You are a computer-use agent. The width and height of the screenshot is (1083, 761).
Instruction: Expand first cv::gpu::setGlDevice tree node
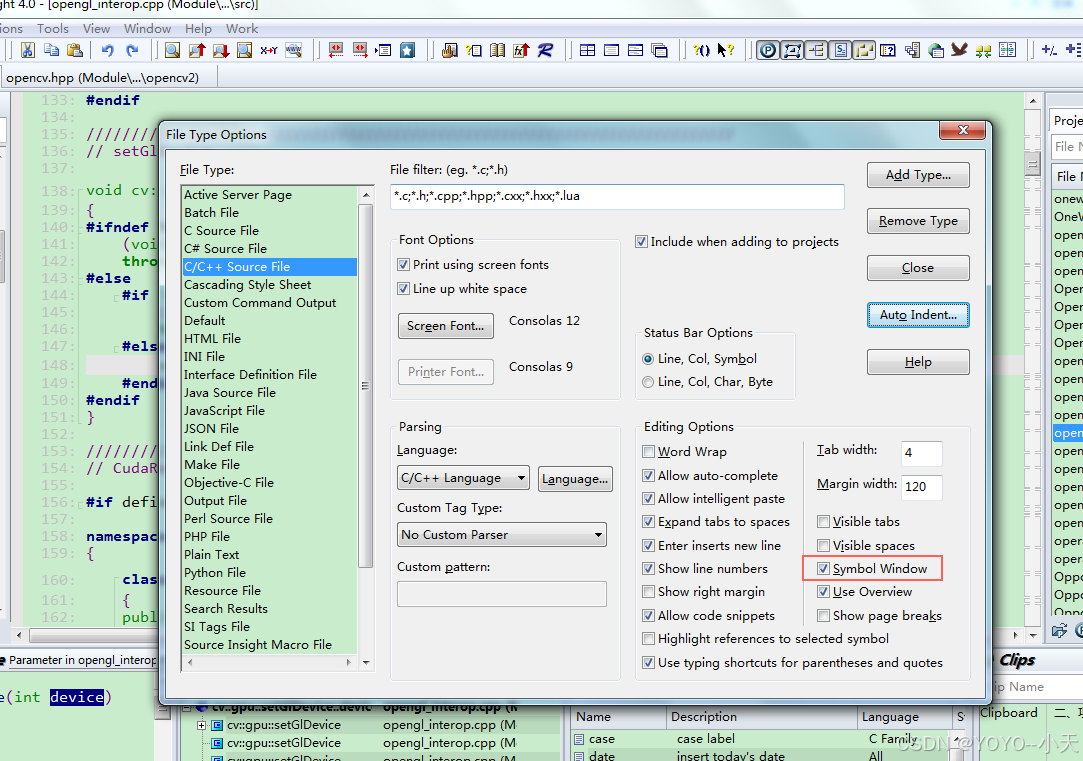click(202, 725)
